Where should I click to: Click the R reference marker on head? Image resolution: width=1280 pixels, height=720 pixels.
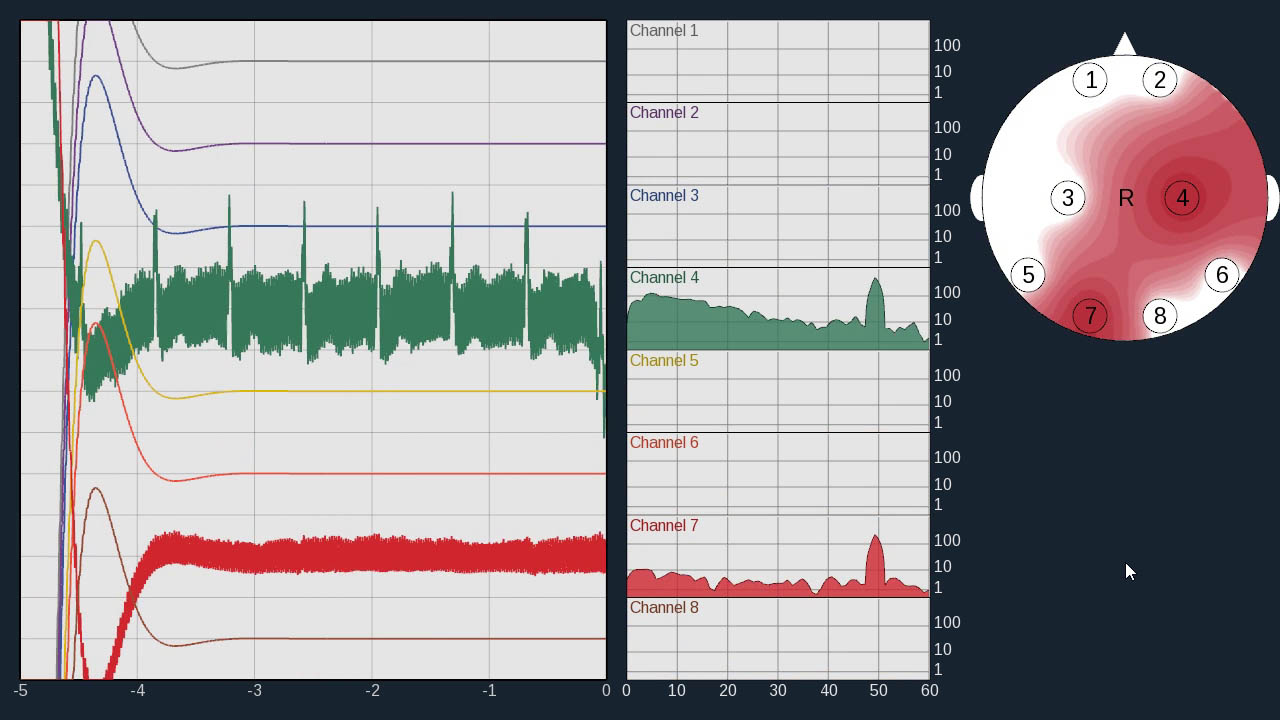click(x=1126, y=199)
